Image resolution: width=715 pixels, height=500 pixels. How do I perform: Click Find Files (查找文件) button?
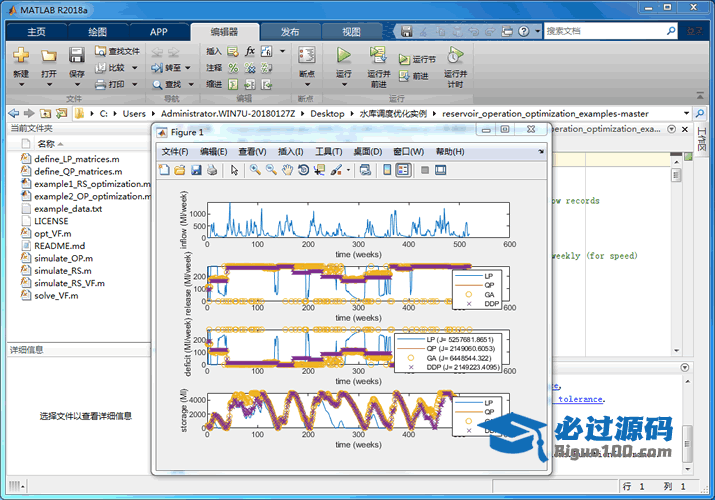pyautogui.click(x=117, y=51)
